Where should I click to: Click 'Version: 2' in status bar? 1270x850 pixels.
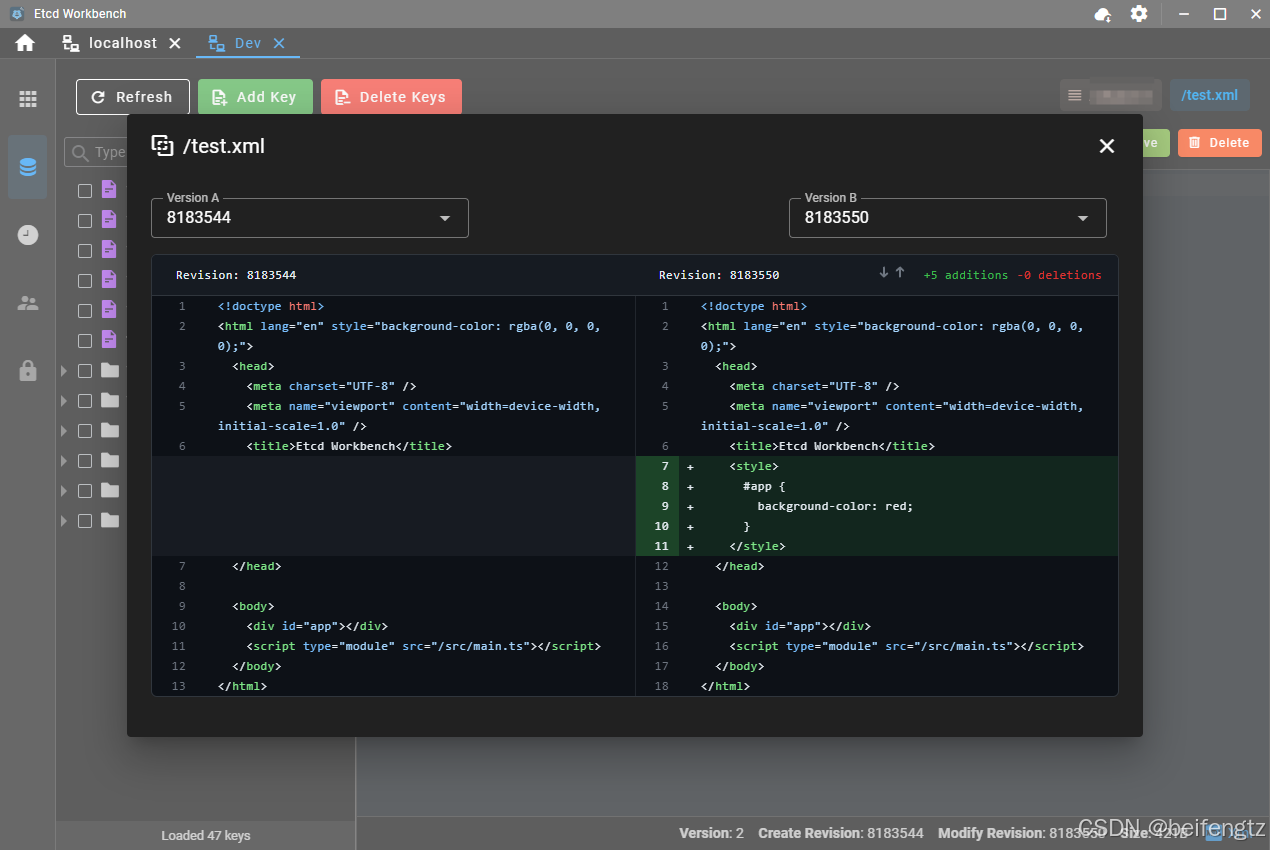pyautogui.click(x=711, y=833)
